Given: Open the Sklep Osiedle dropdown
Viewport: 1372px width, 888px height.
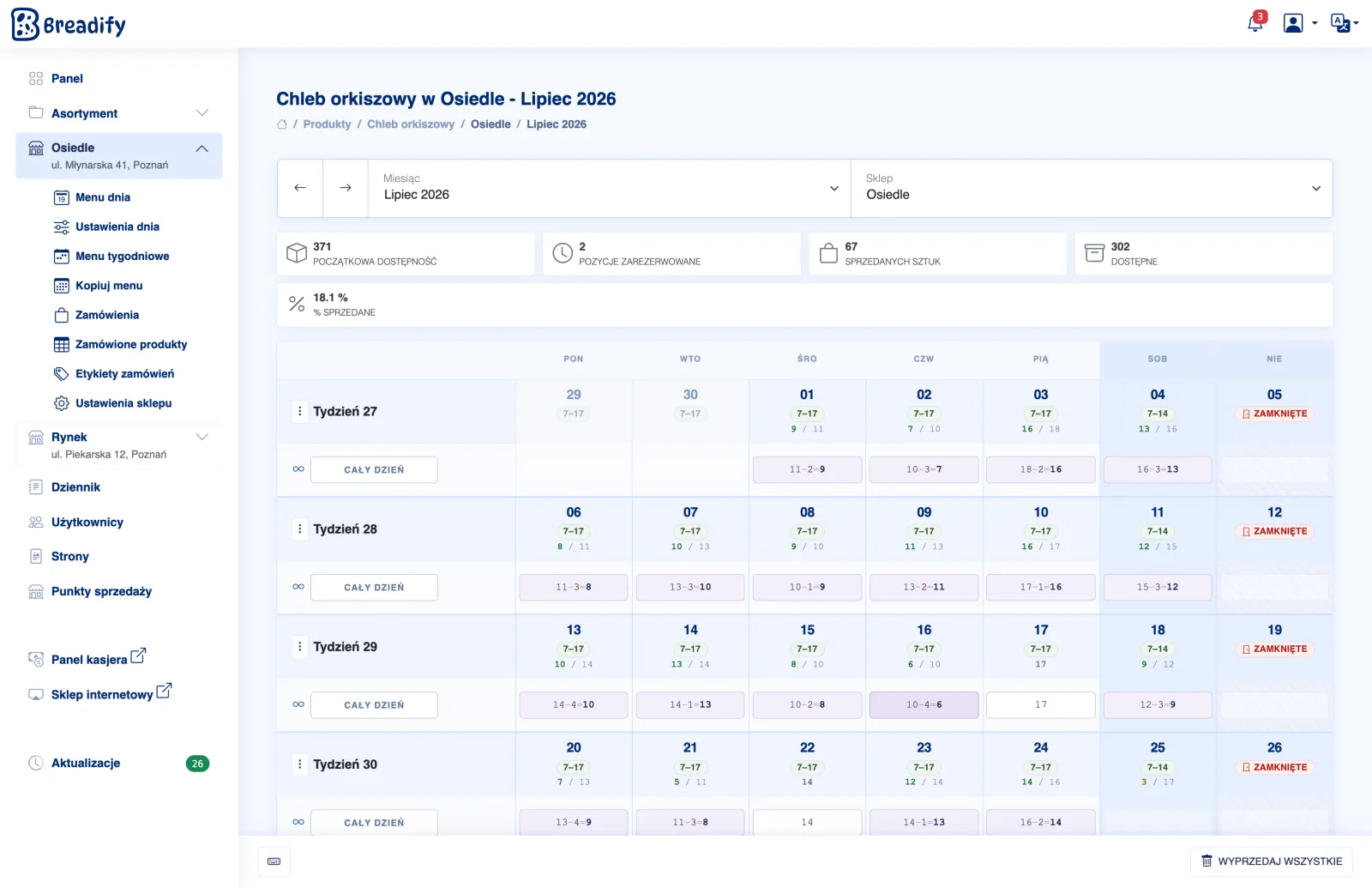Looking at the screenshot, I should click(1092, 188).
